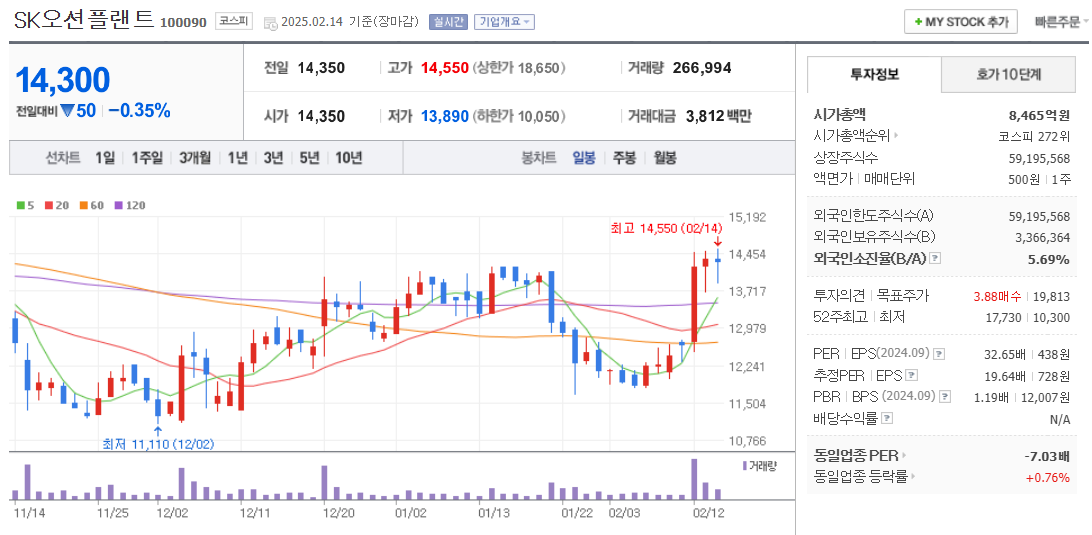Add this stock via MY STOCK 추가
1092x535 pixels.
pos(961,22)
